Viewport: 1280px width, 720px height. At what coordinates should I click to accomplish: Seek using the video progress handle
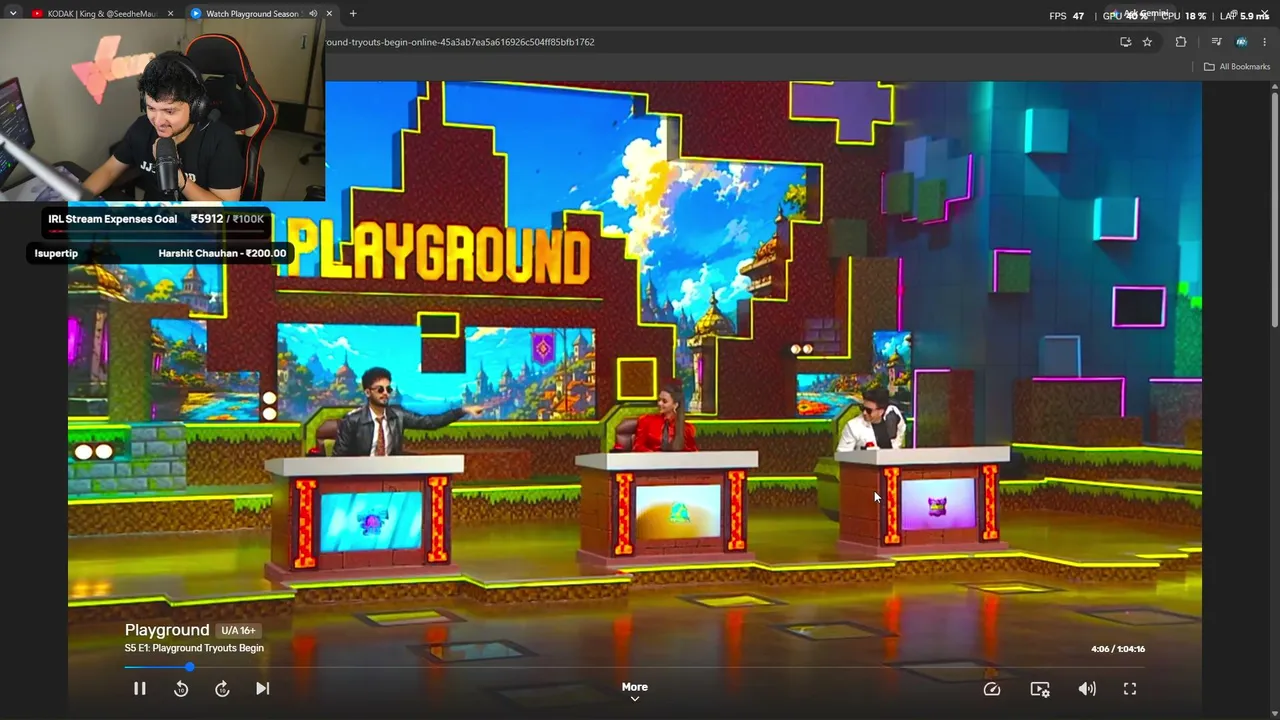click(189, 667)
